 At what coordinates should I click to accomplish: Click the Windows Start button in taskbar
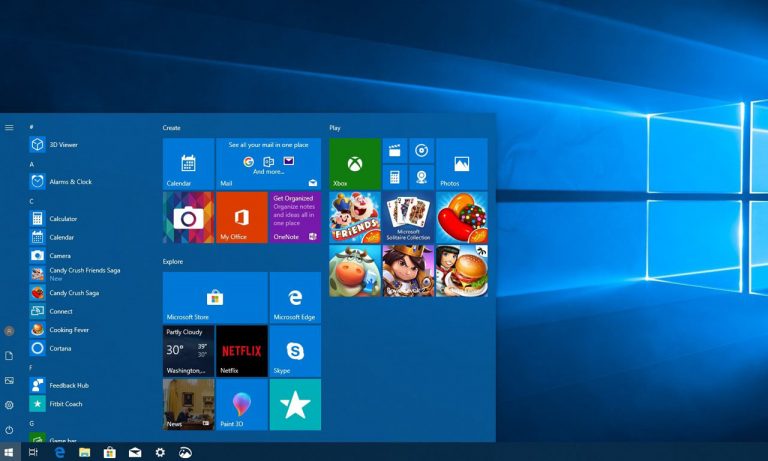point(9,452)
